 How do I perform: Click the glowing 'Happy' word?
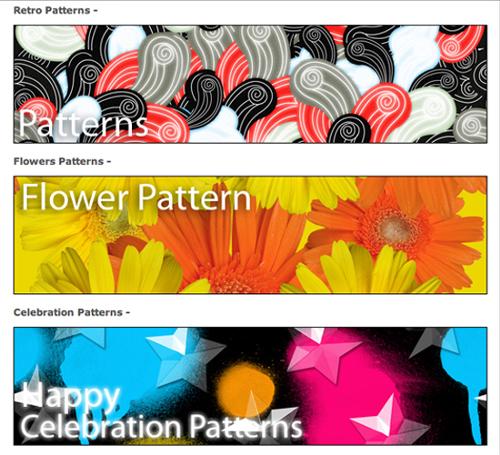point(68,398)
